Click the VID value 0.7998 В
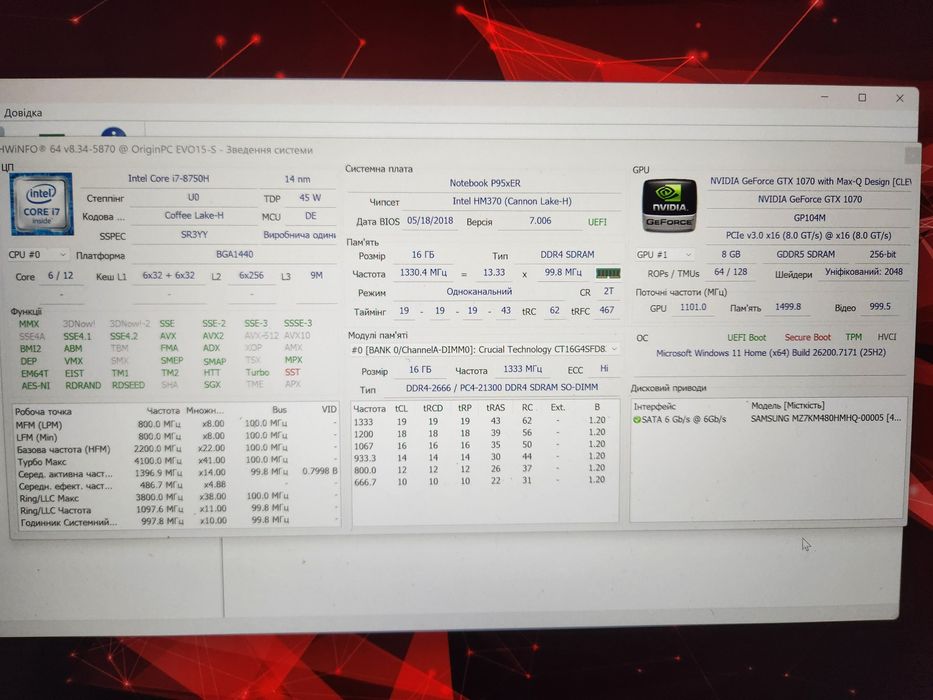Screen dimensions: 933x700 point(320,471)
